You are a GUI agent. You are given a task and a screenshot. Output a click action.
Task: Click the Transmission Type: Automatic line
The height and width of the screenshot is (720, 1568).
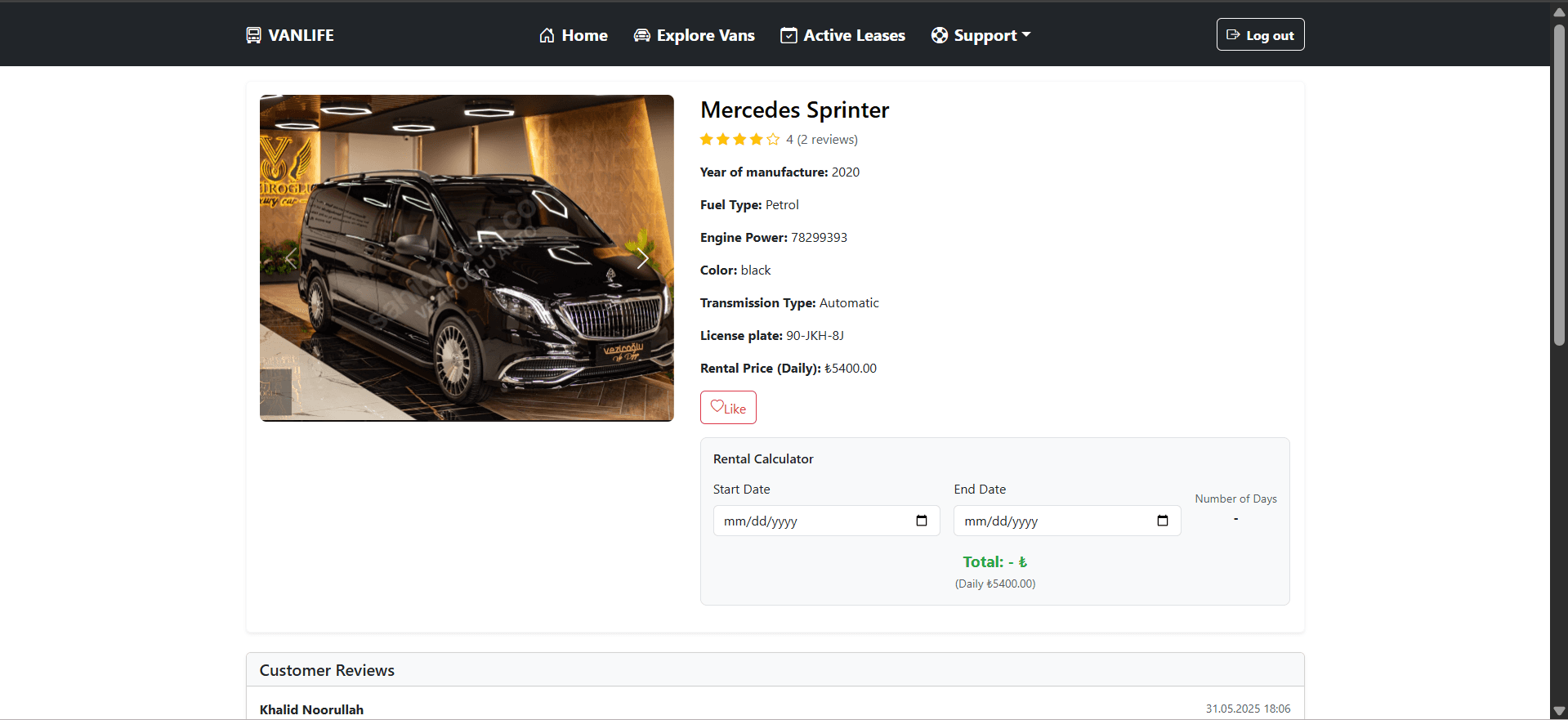[789, 303]
